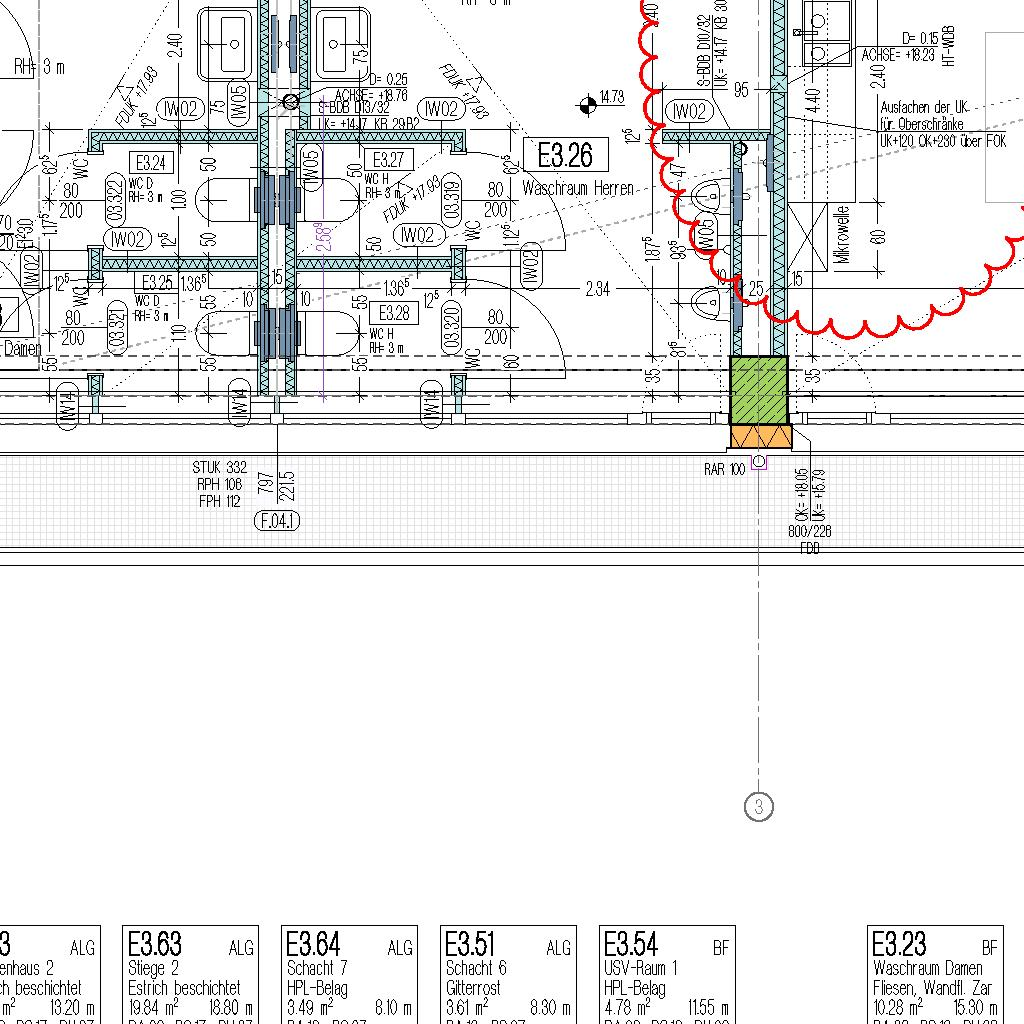Click the 'Waschraum Herren' room name
Screen dimensions: 1024x1024
coord(578,189)
